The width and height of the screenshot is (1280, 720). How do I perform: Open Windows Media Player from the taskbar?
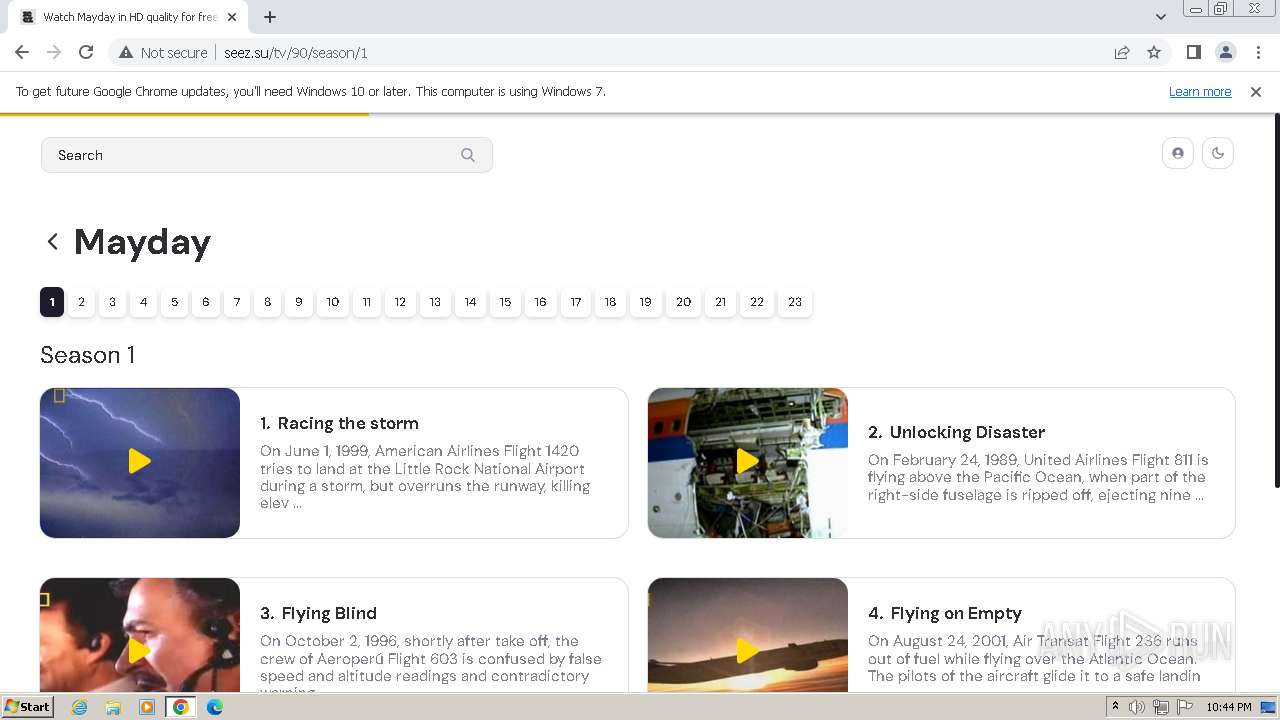[147, 707]
